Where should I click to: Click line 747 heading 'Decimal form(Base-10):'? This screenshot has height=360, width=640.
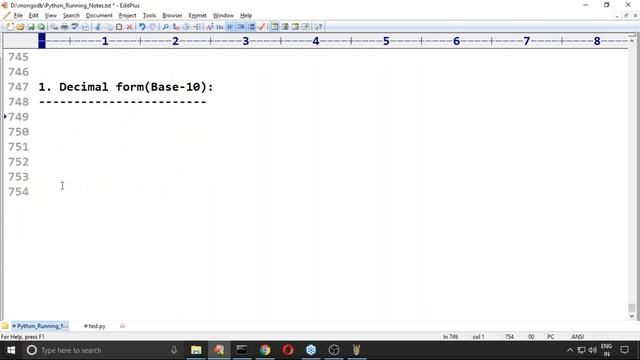tap(136, 87)
